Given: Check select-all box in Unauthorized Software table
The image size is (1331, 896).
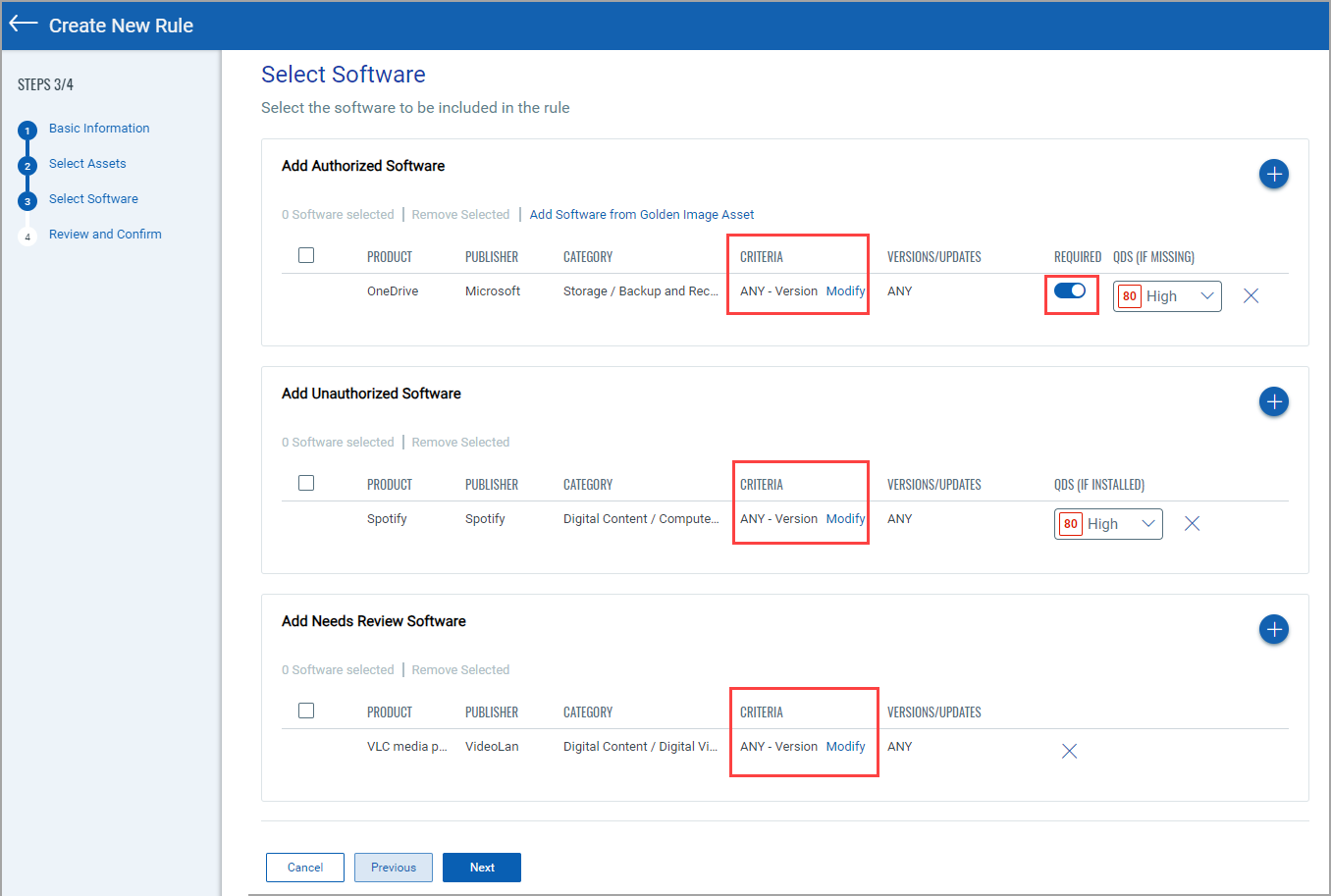Looking at the screenshot, I should tap(306, 483).
